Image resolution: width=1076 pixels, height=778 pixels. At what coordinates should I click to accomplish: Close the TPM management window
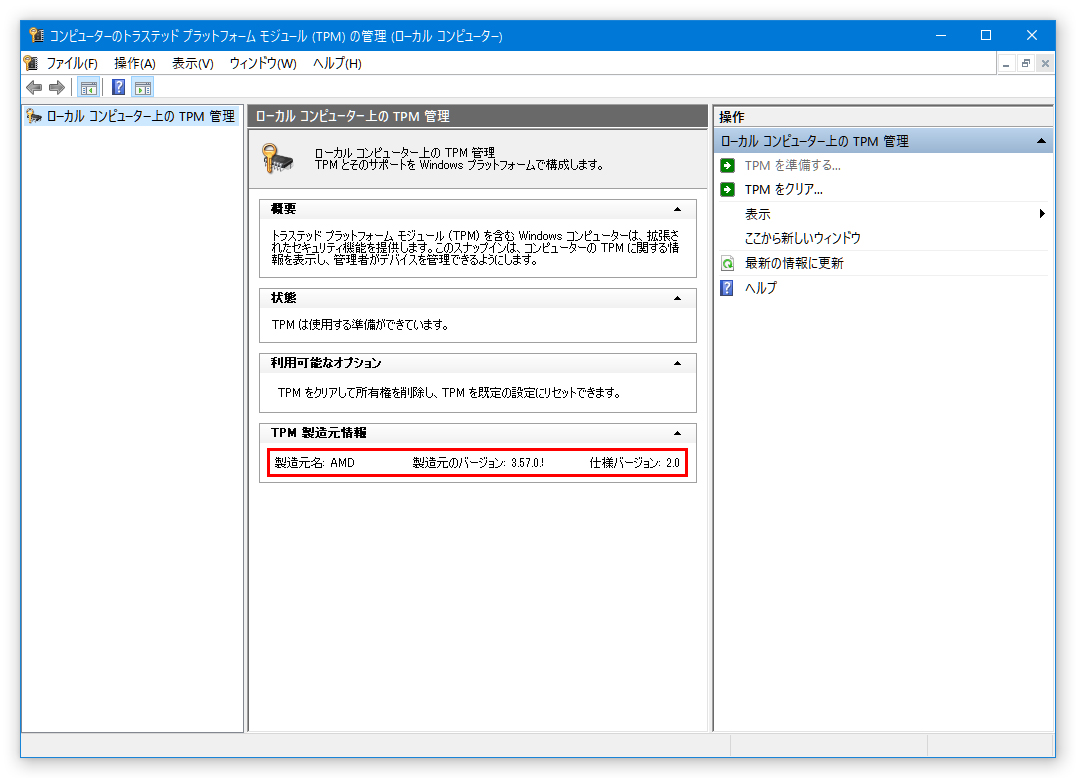coord(1031,35)
